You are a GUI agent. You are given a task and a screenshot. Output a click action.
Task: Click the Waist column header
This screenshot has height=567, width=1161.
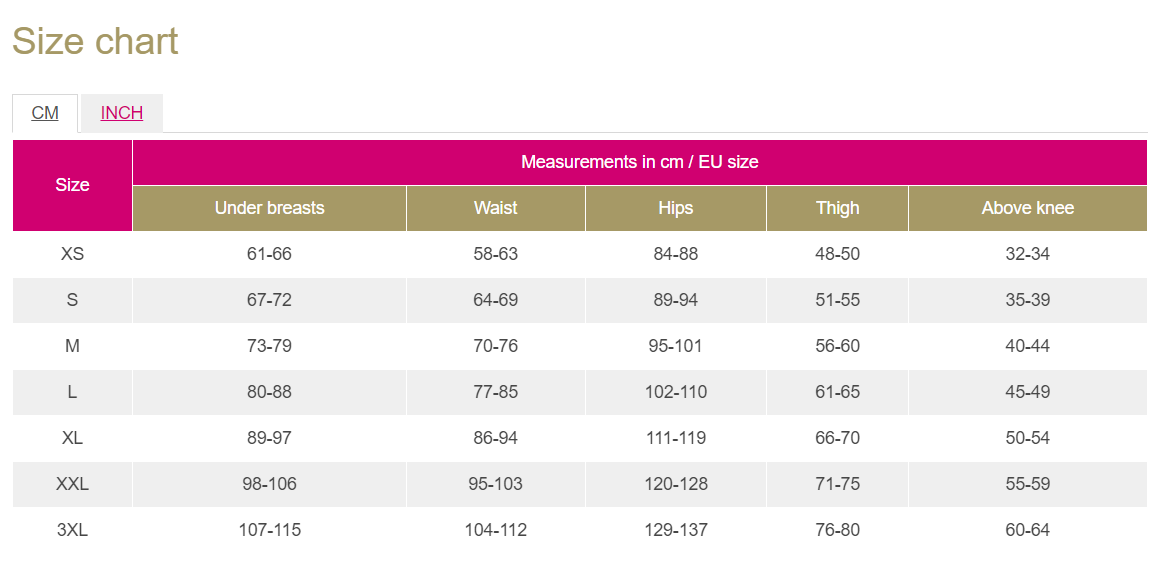coord(496,208)
